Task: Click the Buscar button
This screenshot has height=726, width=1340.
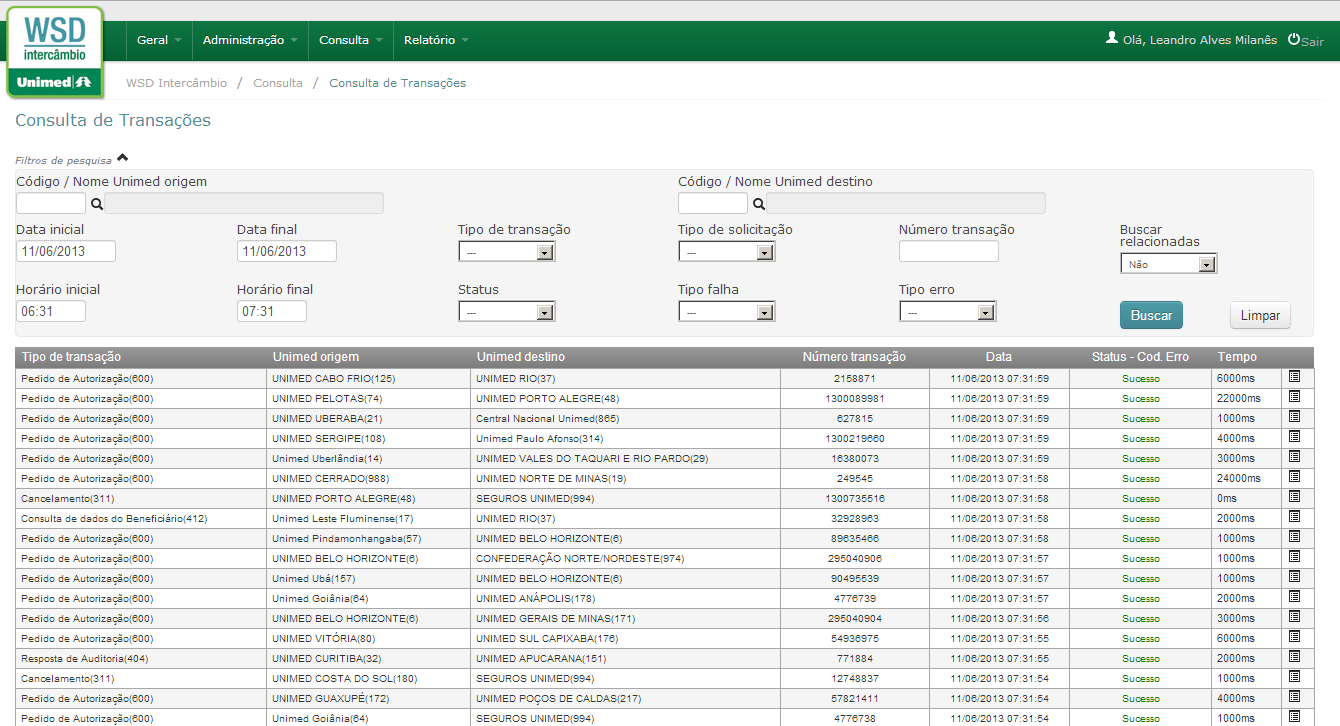Action: pyautogui.click(x=1151, y=315)
